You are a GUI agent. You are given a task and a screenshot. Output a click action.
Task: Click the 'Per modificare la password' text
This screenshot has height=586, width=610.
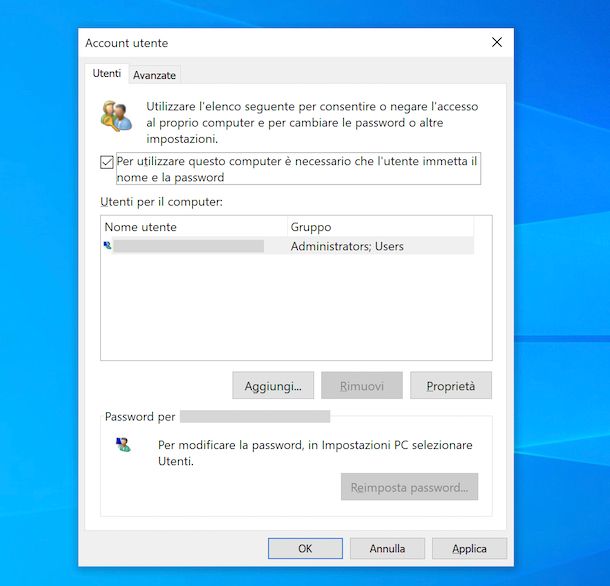coord(315,453)
